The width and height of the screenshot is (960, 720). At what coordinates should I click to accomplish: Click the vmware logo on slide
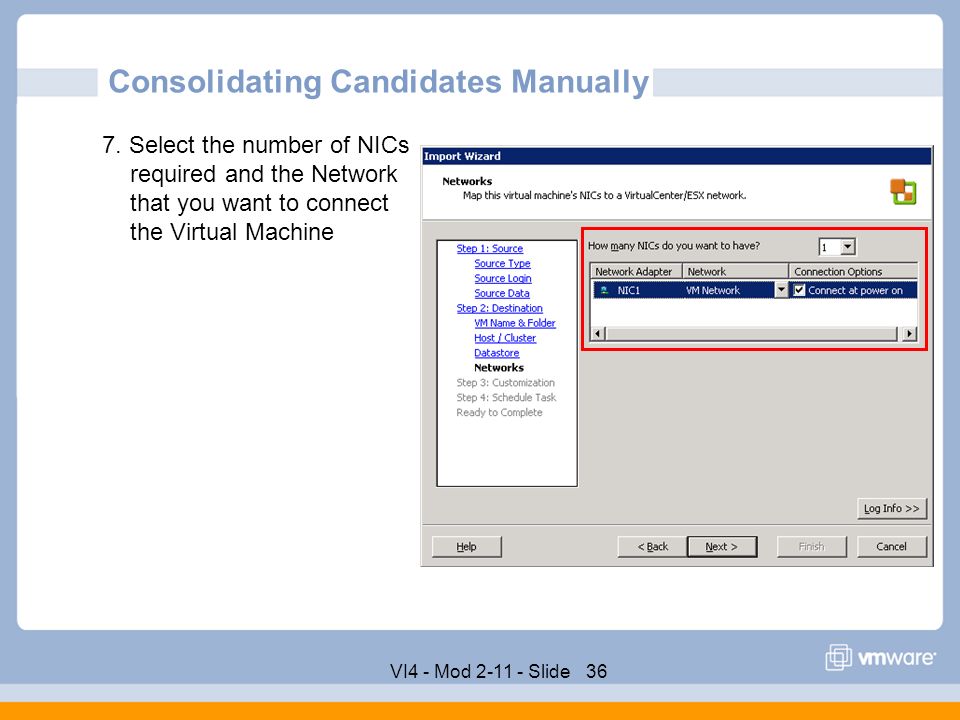(x=880, y=658)
